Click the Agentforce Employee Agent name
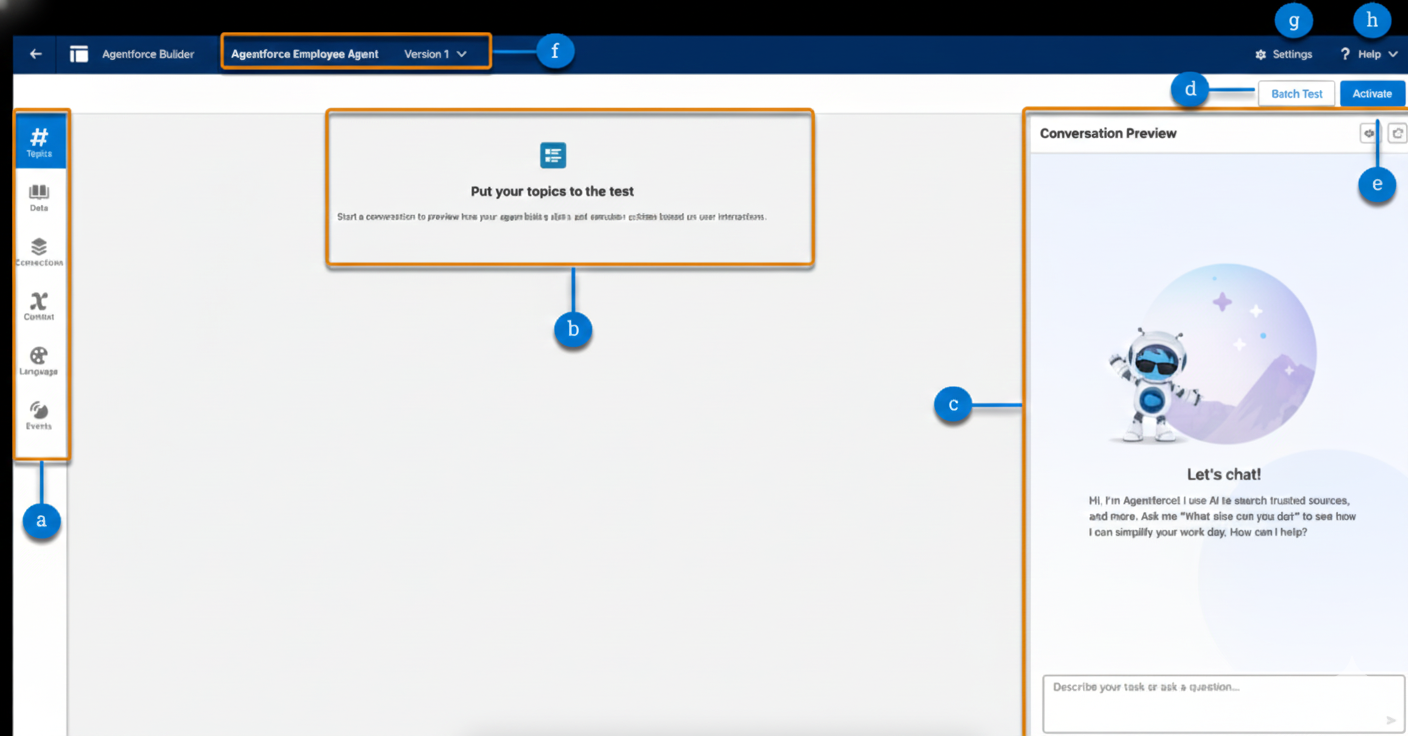The width and height of the screenshot is (1408, 736). (x=305, y=54)
